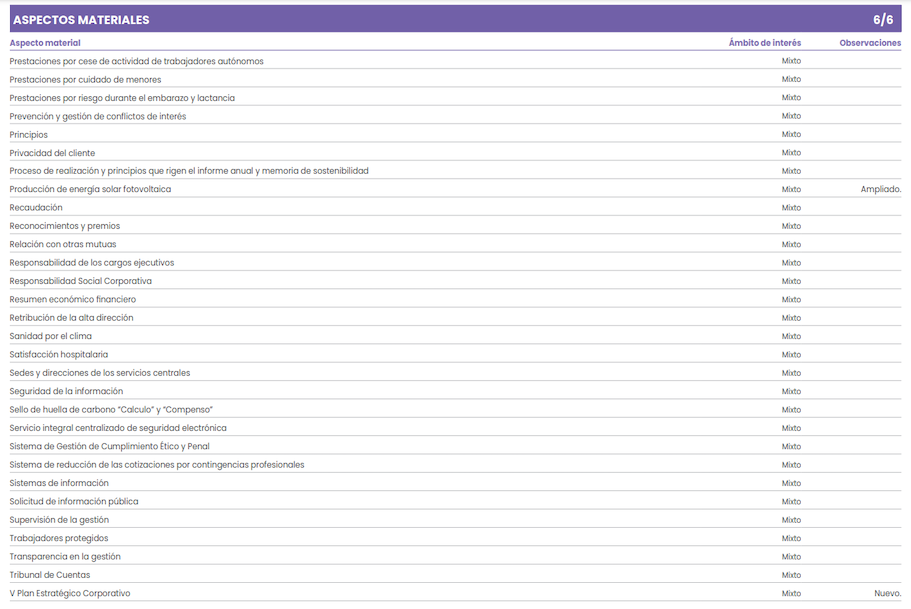Click 'Mixto' in Sistemas de información row

point(791,483)
